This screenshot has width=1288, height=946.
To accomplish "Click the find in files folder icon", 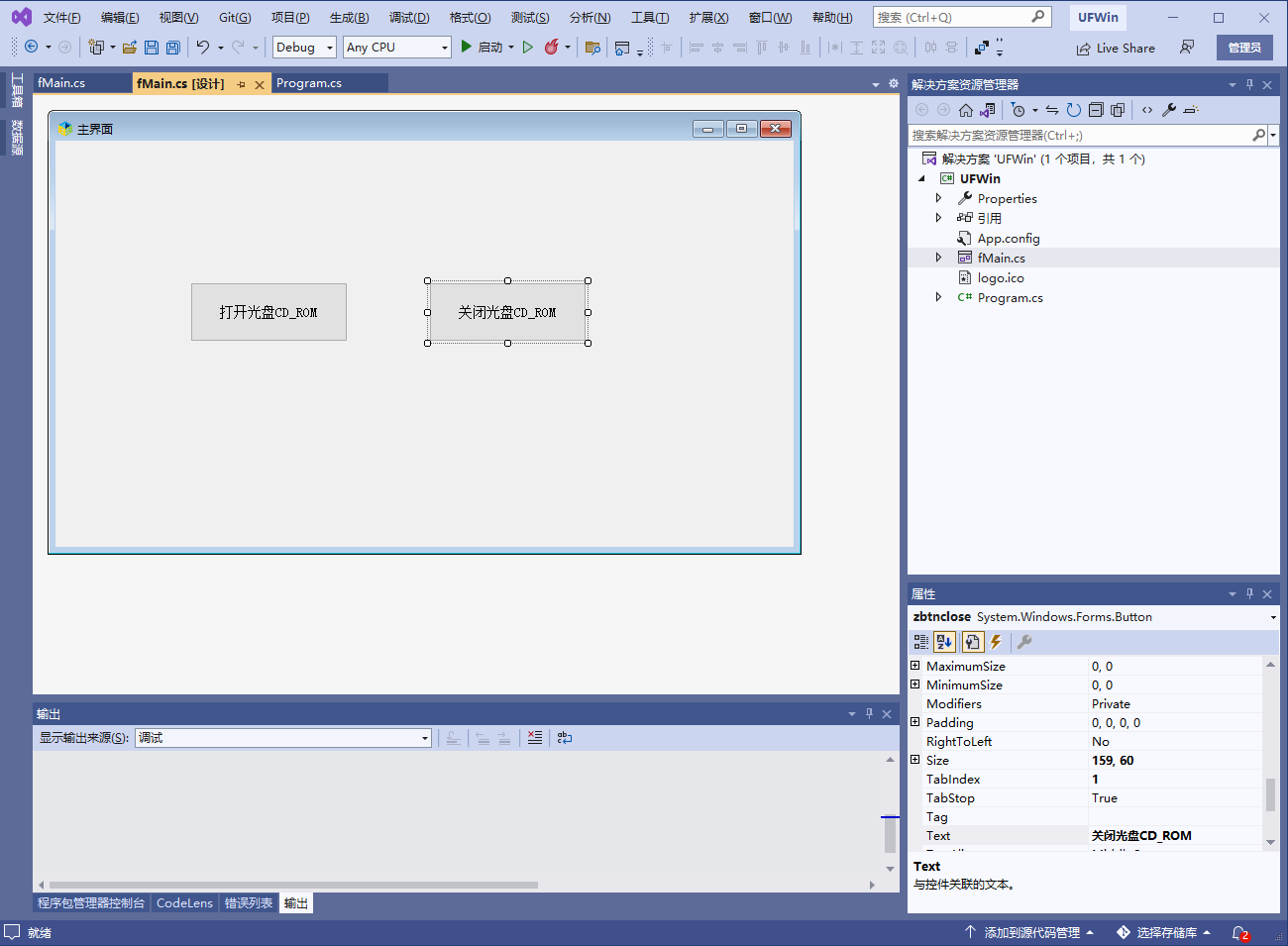I will pos(592,47).
